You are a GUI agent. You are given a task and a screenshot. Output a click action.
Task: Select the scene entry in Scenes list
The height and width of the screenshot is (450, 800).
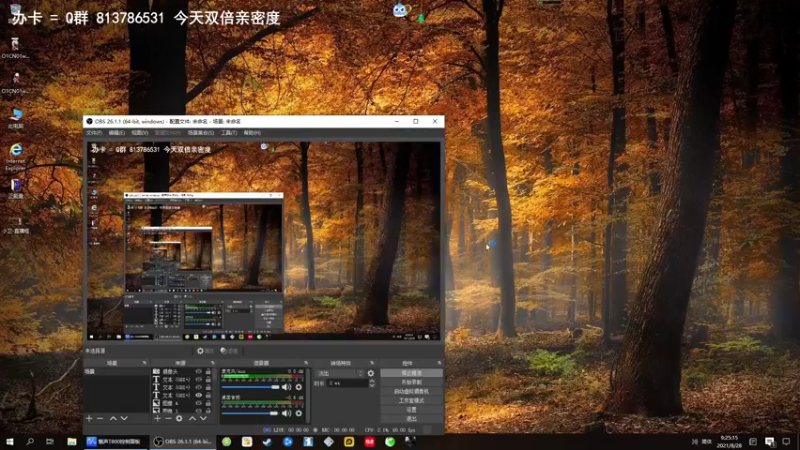coord(117,371)
